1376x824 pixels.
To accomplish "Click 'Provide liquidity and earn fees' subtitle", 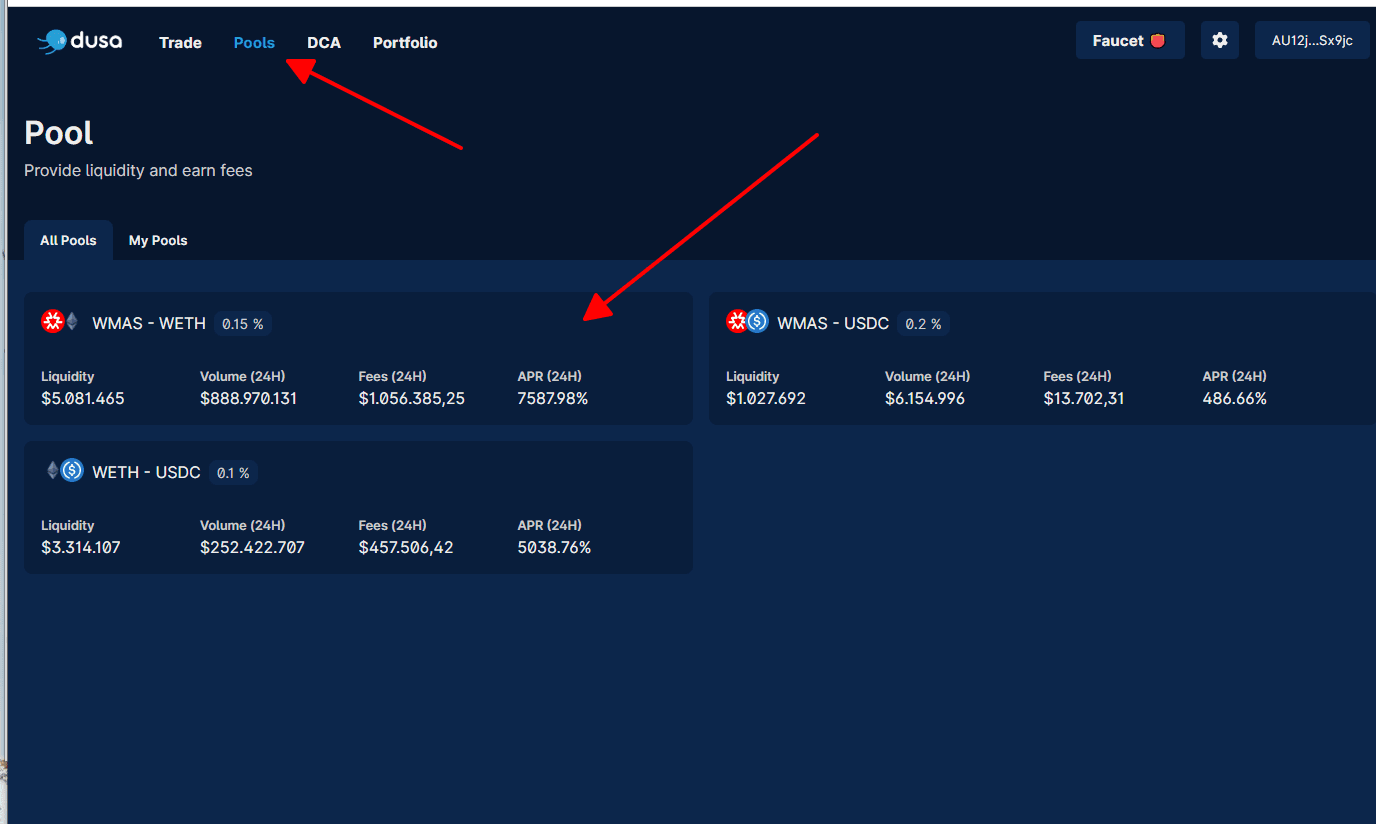I will [x=138, y=171].
